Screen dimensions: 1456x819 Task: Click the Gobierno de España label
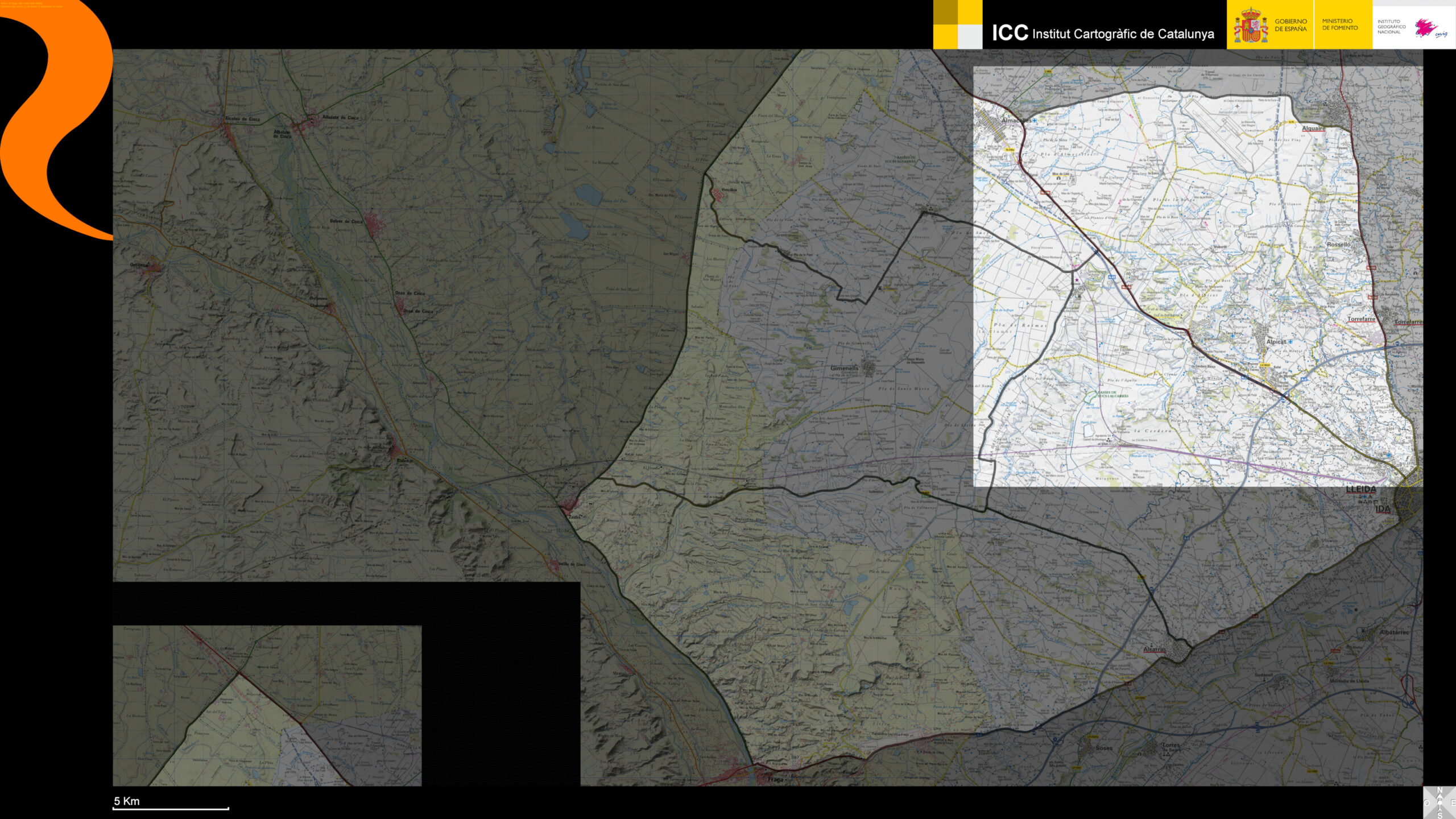click(x=1290, y=24)
